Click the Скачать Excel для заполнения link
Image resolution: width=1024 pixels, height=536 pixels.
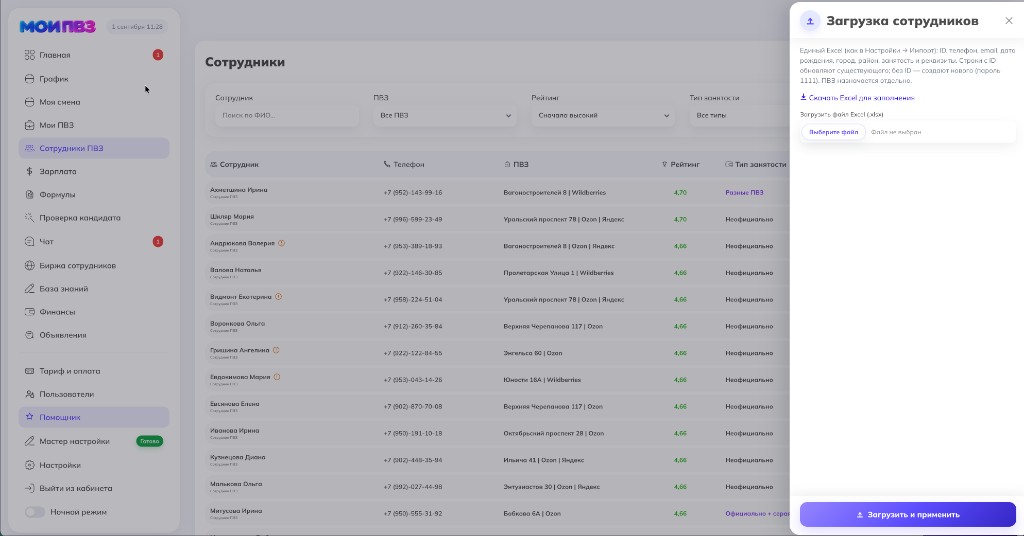[x=857, y=98]
